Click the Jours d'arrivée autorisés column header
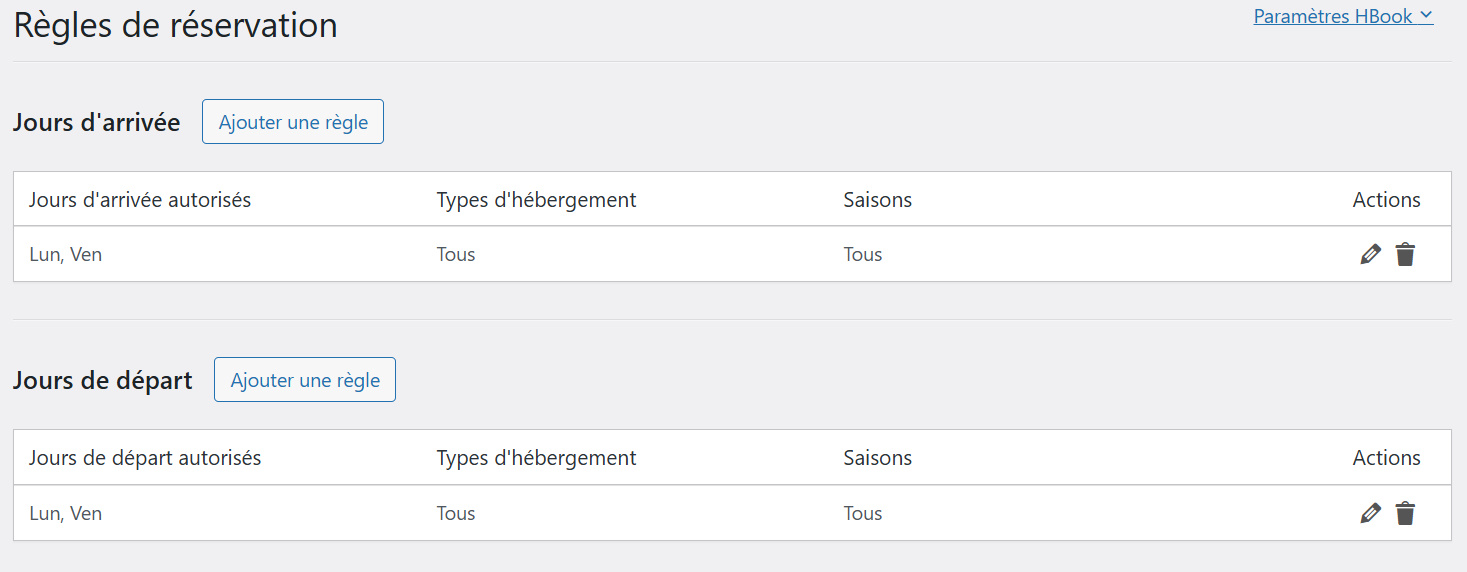Image resolution: width=1467 pixels, height=572 pixels. point(140,200)
